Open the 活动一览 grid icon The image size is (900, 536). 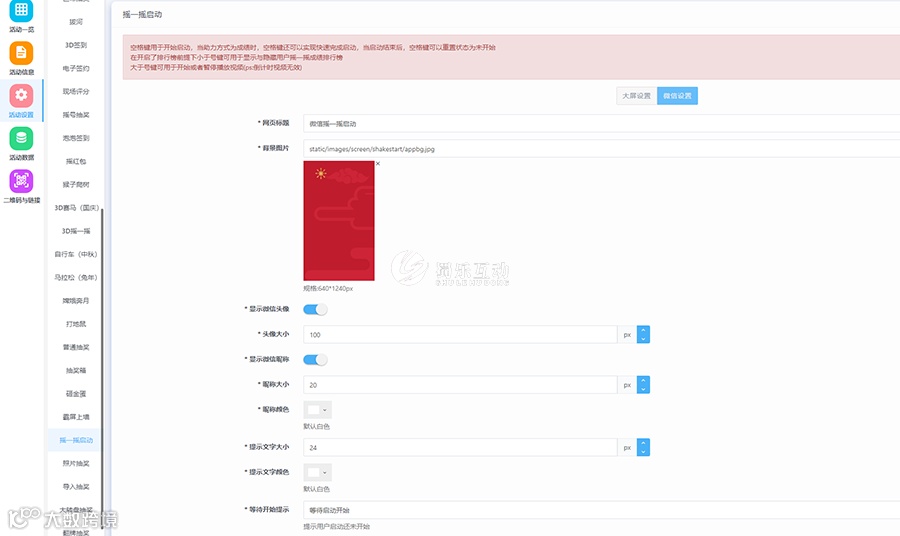point(21,10)
